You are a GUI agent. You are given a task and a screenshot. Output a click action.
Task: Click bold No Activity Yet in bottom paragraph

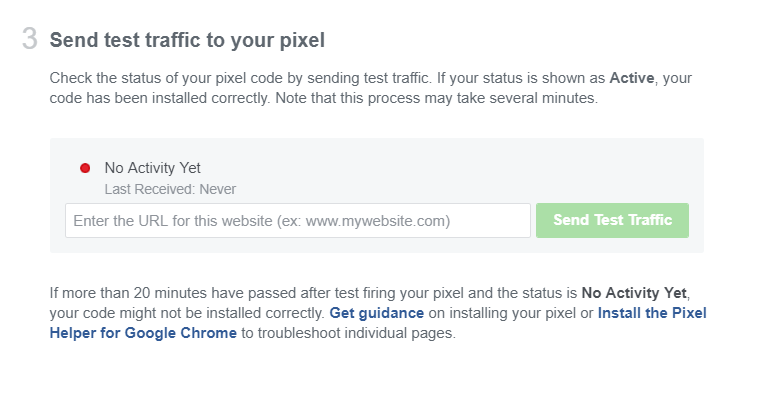click(x=634, y=293)
